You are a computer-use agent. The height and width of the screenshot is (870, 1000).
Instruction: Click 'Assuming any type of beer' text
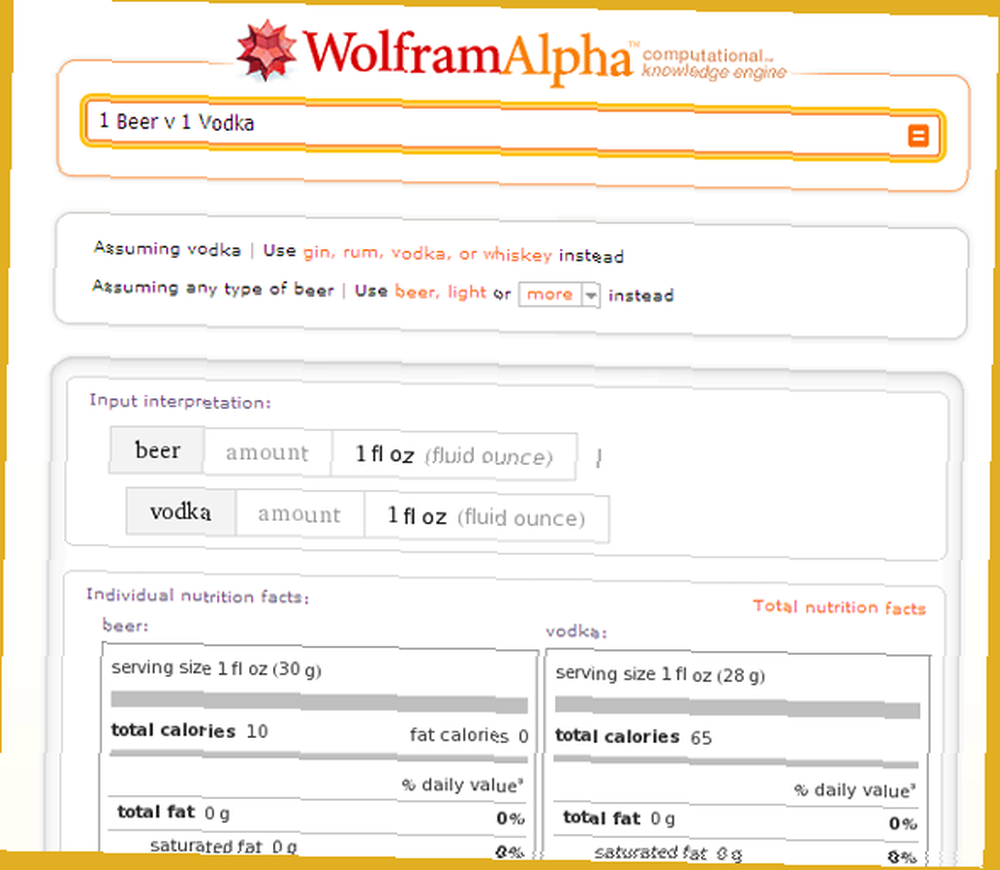213,288
